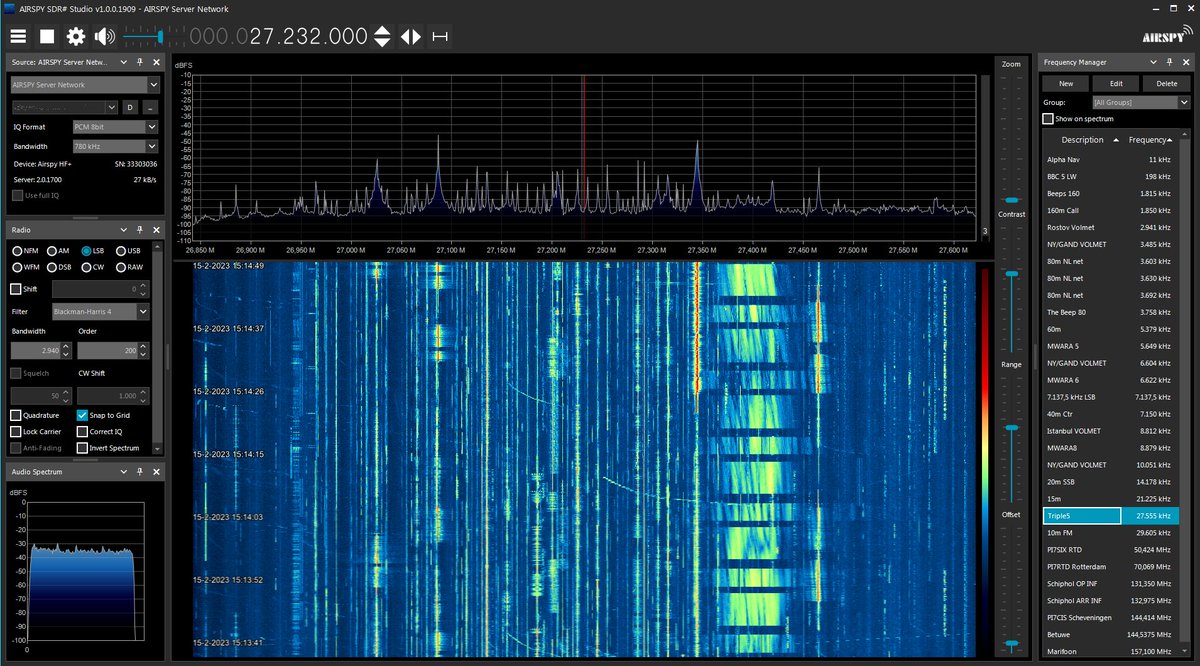
Task: Click the filter Order 200 stepper
Action: click(x=145, y=351)
